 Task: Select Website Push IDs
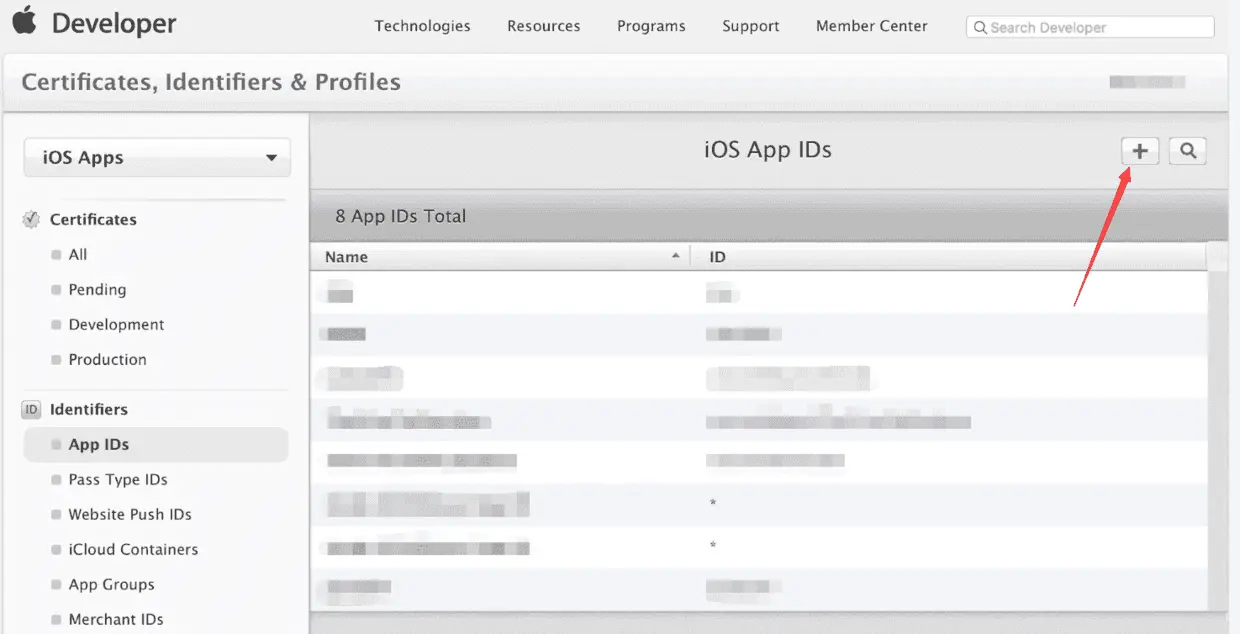[x=130, y=515]
